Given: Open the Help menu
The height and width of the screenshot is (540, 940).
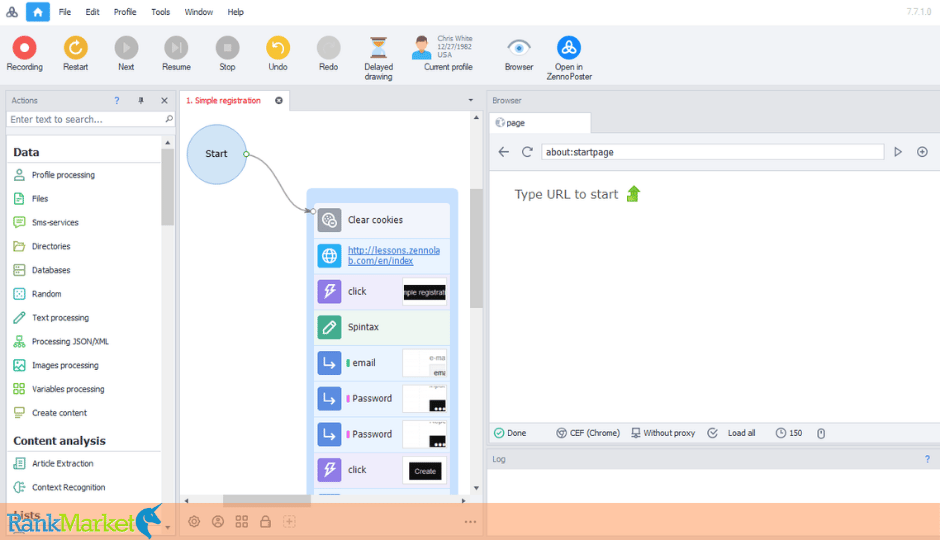Looking at the screenshot, I should (236, 12).
